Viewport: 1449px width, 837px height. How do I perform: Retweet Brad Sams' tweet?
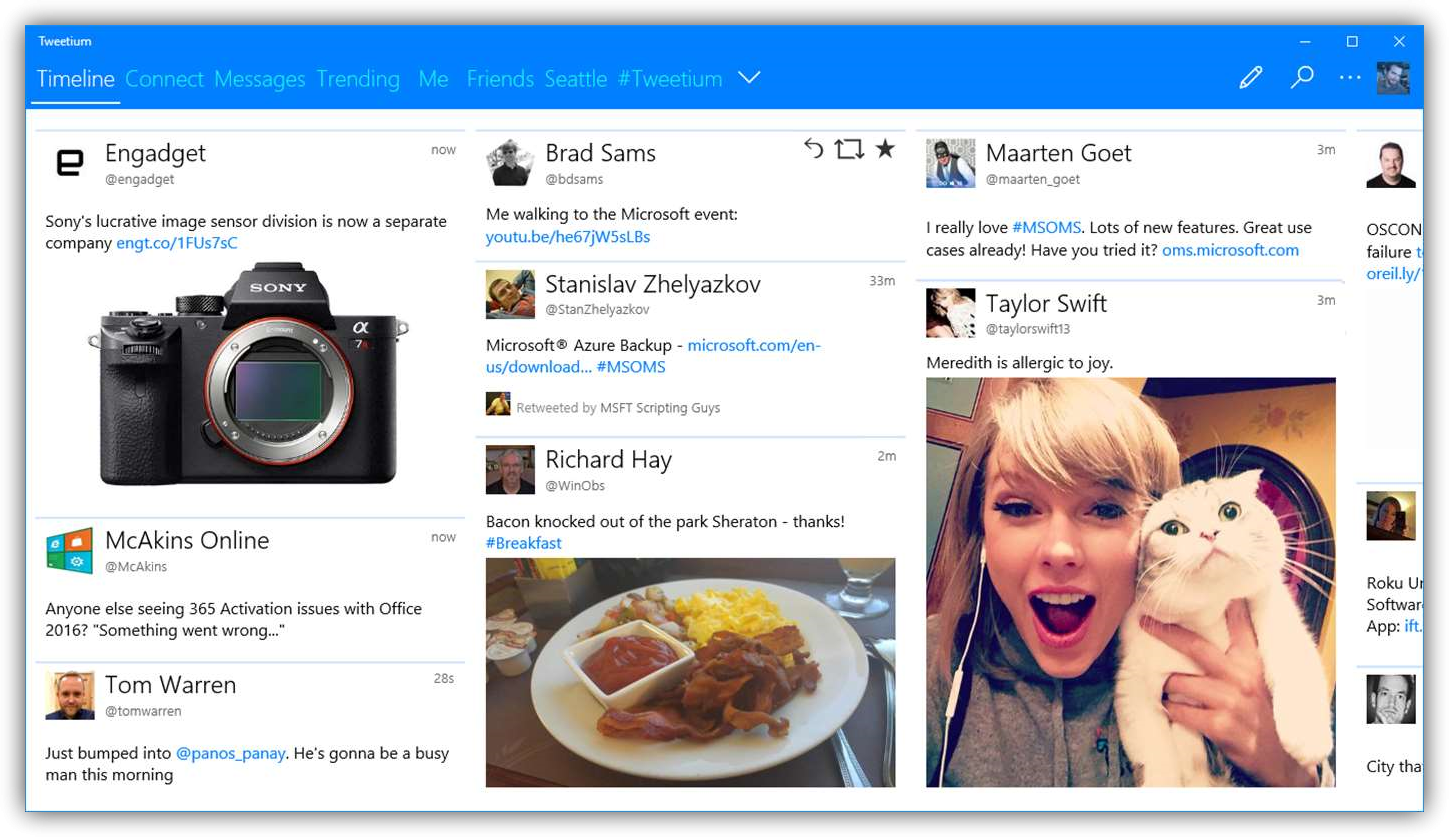849,149
